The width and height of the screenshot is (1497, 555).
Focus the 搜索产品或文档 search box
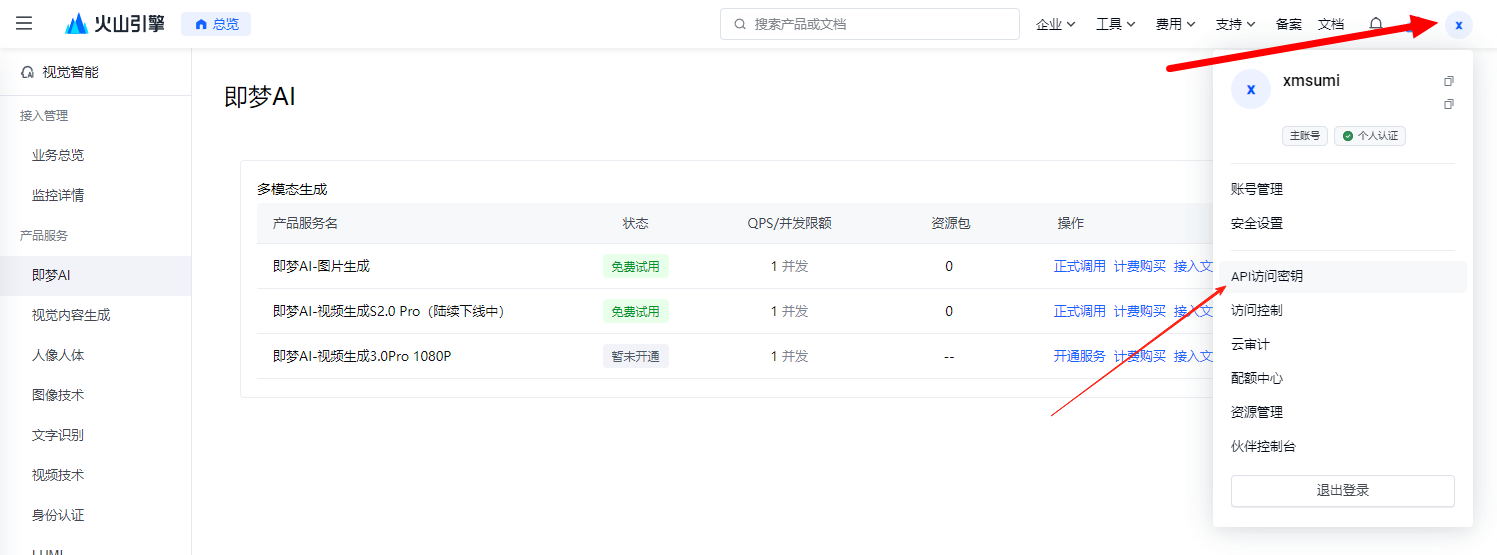(869, 24)
